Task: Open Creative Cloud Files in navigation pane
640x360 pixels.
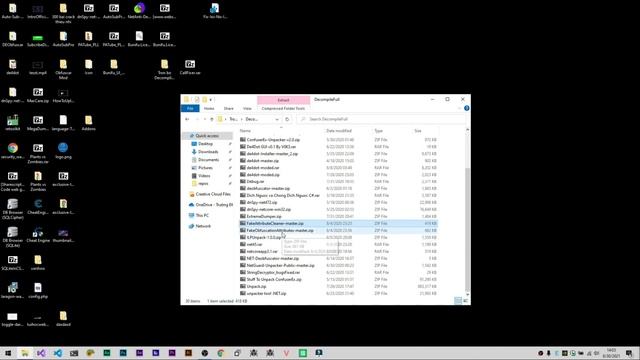Action: pos(213,194)
